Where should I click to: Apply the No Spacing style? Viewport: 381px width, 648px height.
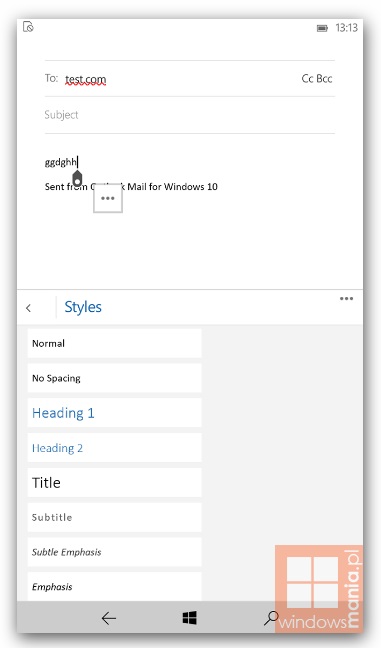114,378
